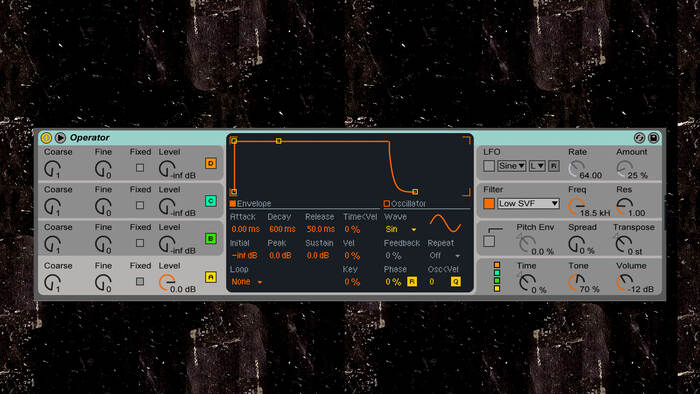This screenshot has width=700, height=394.
Task: Click the Volume knob showing -12 dB
Action: click(624, 283)
